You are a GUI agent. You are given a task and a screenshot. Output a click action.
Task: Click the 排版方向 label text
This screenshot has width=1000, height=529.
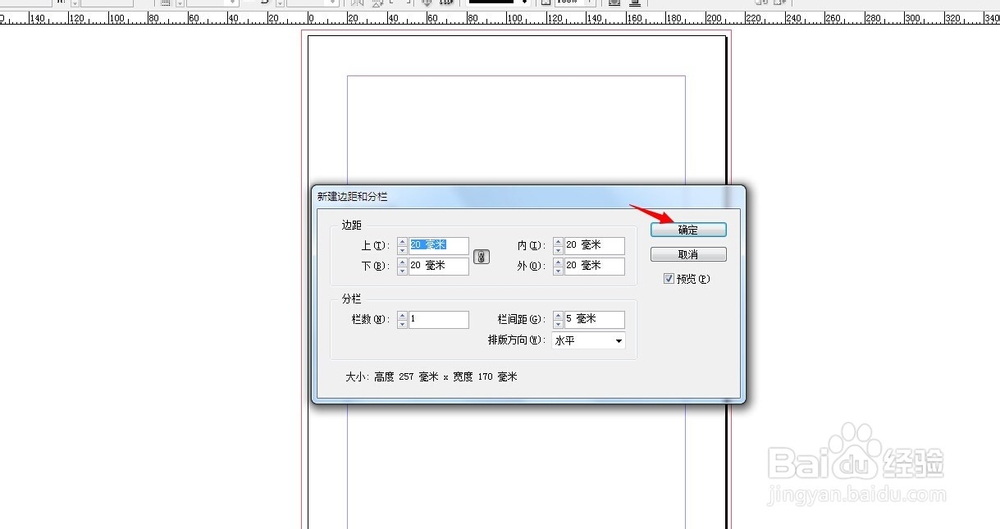pos(515,340)
